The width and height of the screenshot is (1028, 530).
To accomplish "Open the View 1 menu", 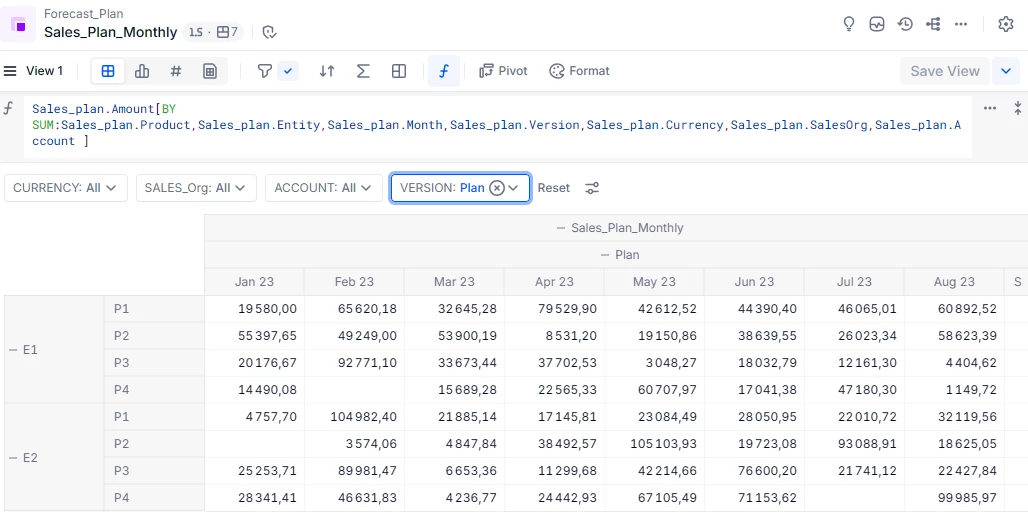I will pos(34,71).
